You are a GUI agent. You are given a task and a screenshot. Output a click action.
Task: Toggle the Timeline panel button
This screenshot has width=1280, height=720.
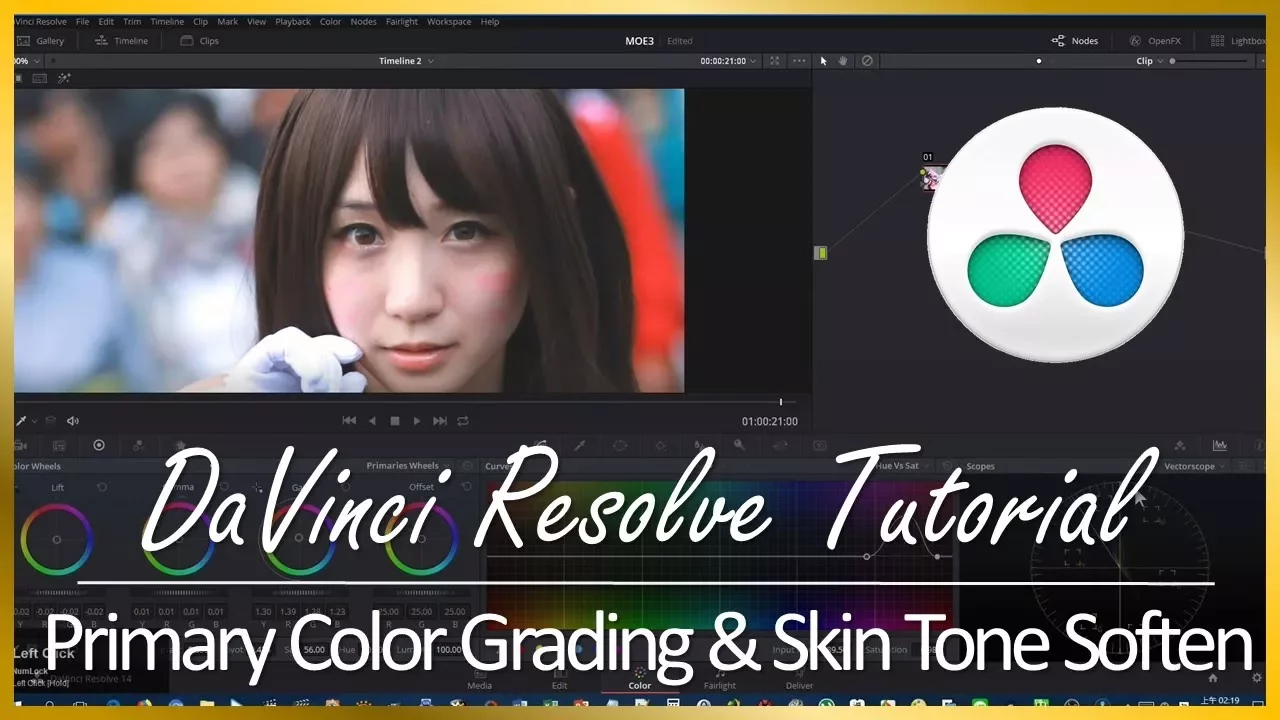pyautogui.click(x=121, y=41)
